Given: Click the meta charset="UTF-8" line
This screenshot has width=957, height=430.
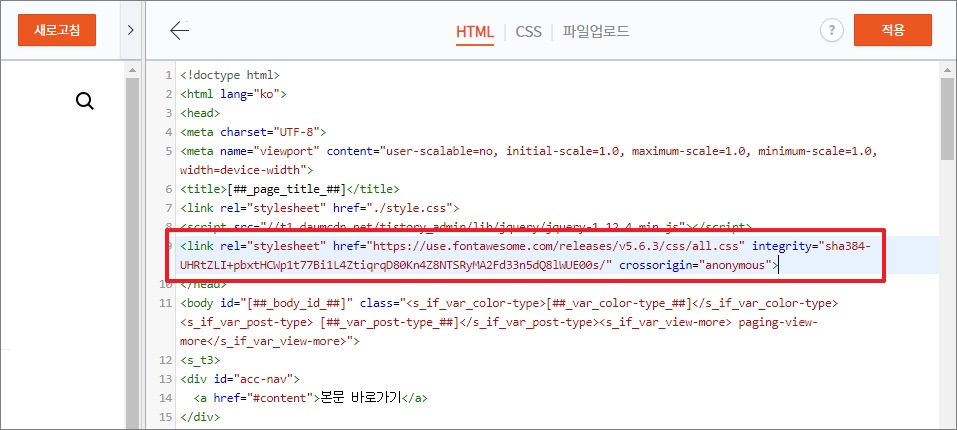Looking at the screenshot, I should click(x=253, y=132).
